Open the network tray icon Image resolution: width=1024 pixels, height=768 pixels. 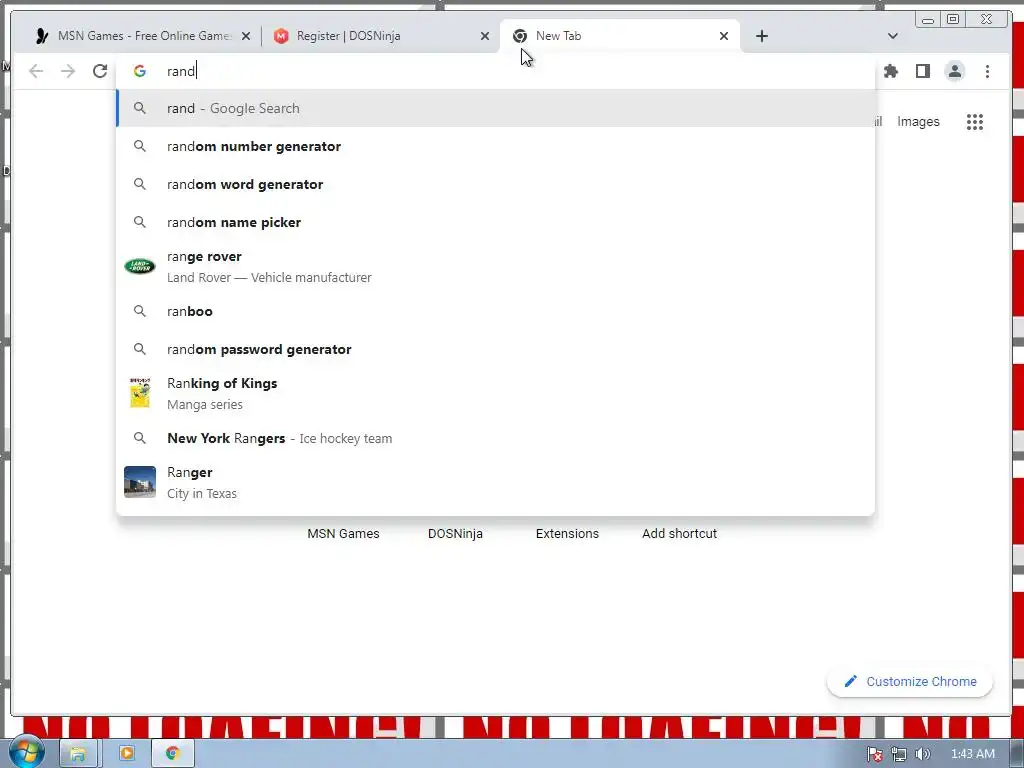click(899, 754)
